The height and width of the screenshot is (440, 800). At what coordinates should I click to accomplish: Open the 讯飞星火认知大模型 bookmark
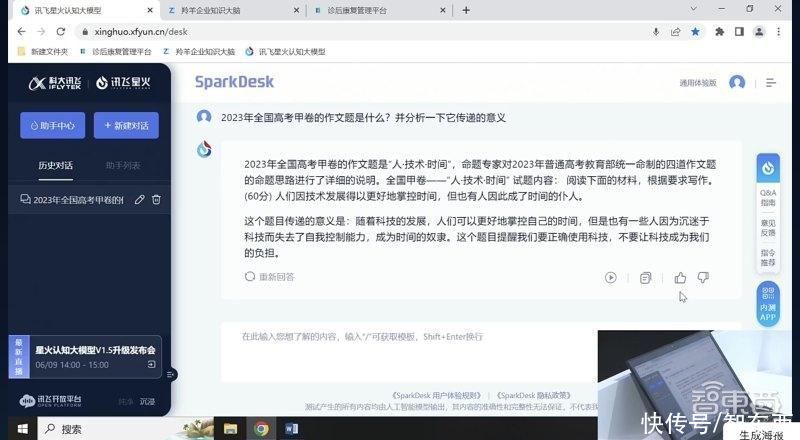(285, 52)
